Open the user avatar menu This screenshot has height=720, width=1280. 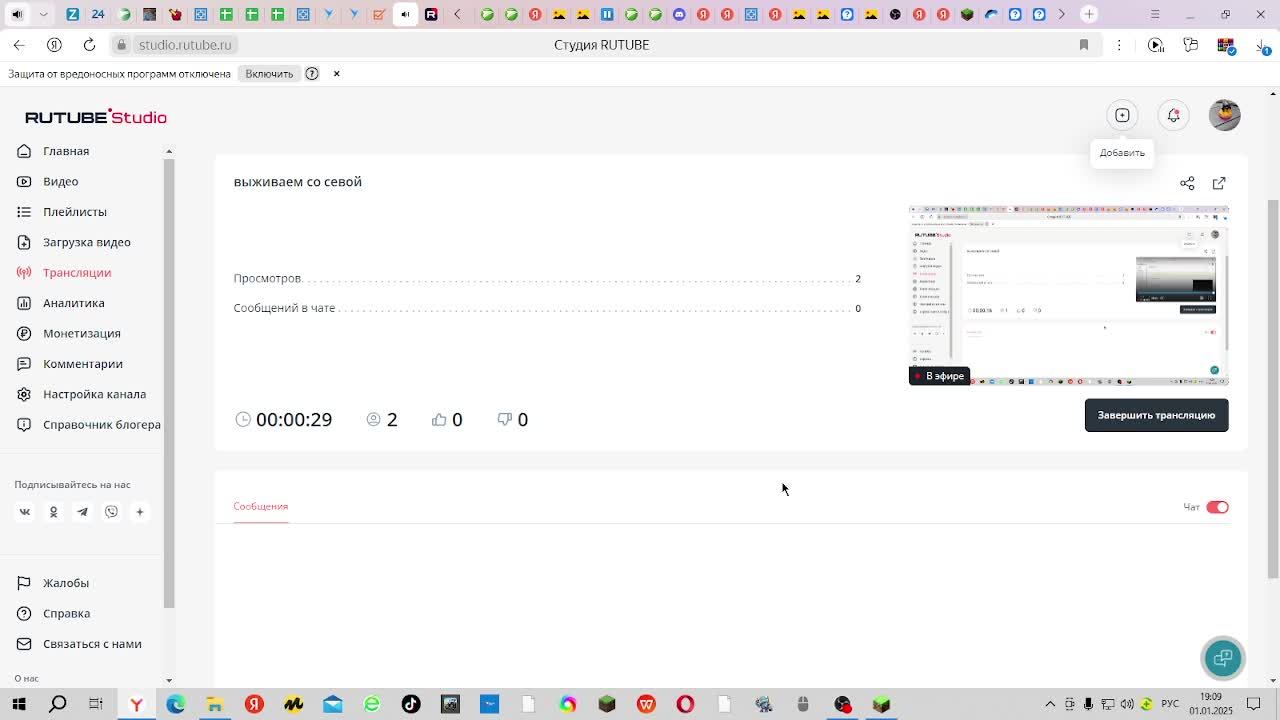tap(1225, 115)
